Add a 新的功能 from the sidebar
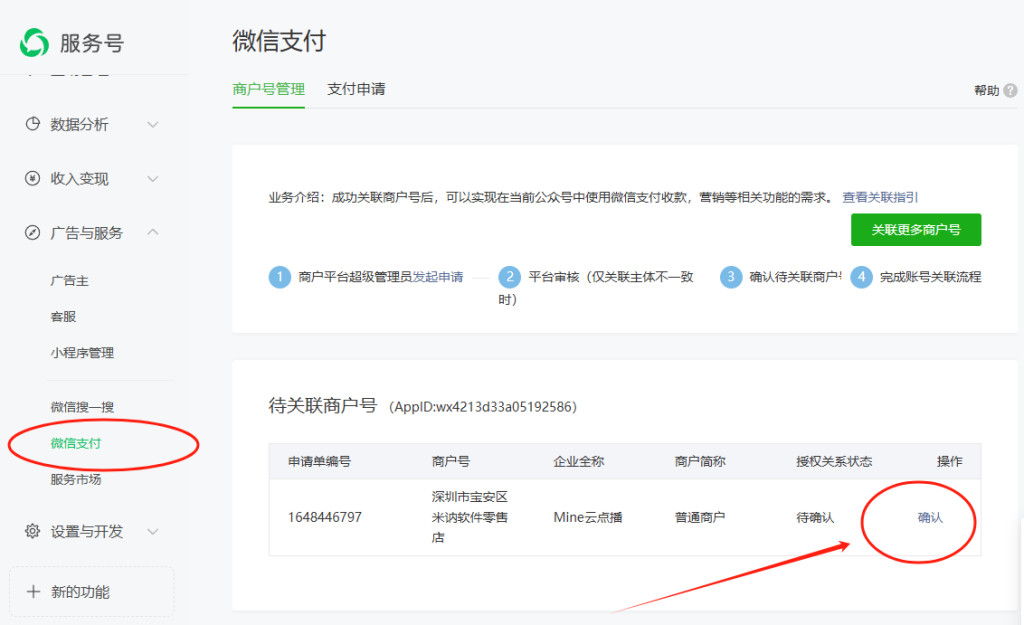Screen dimensions: 1024x625 [x=92, y=592]
